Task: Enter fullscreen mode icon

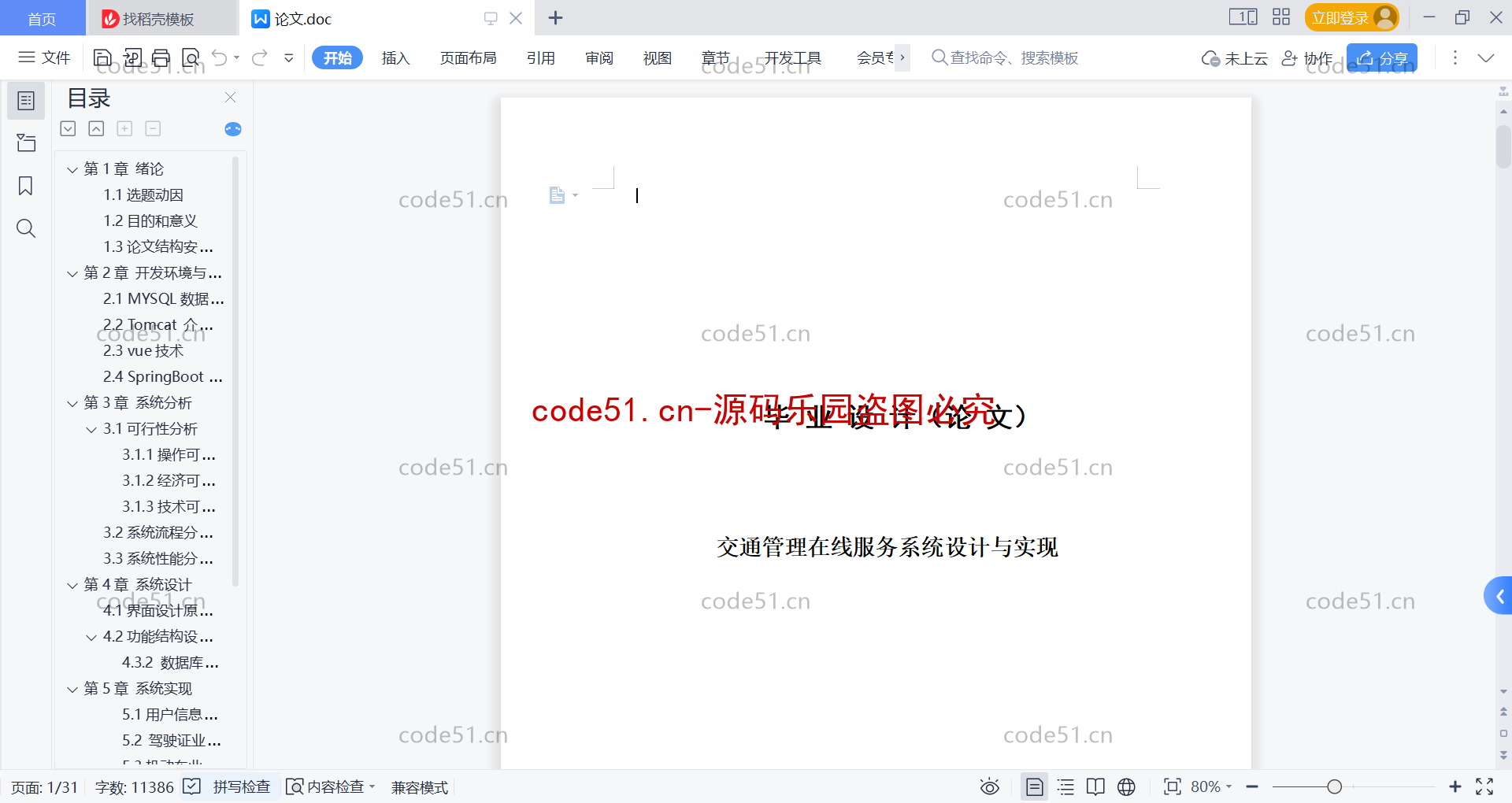Action: coord(1484,786)
